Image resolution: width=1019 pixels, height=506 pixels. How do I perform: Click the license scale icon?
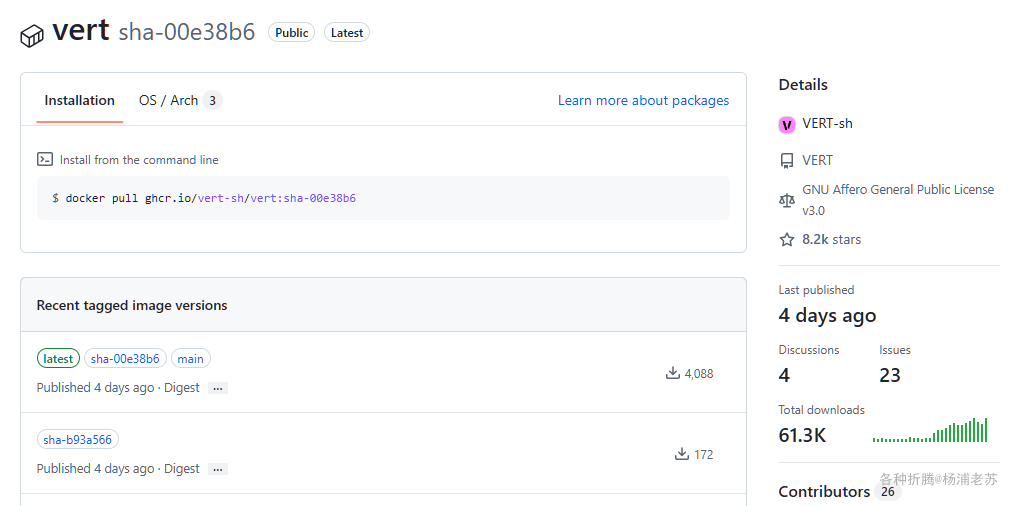tap(787, 200)
